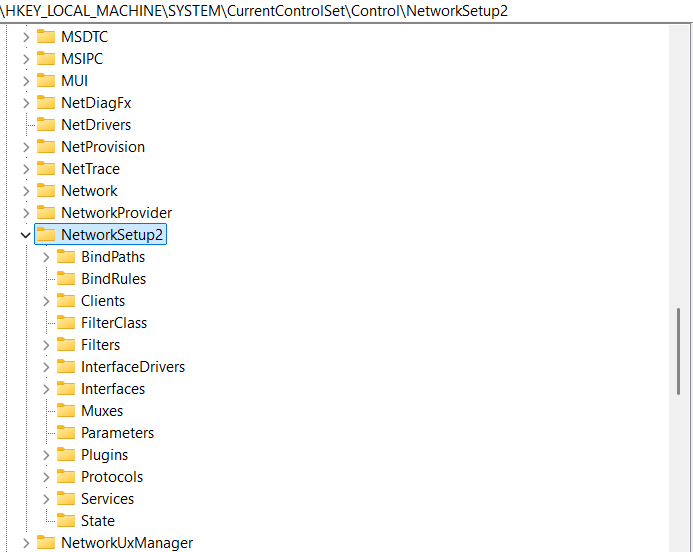Click the open NetworkSetup2 folder icon

(x=46, y=234)
